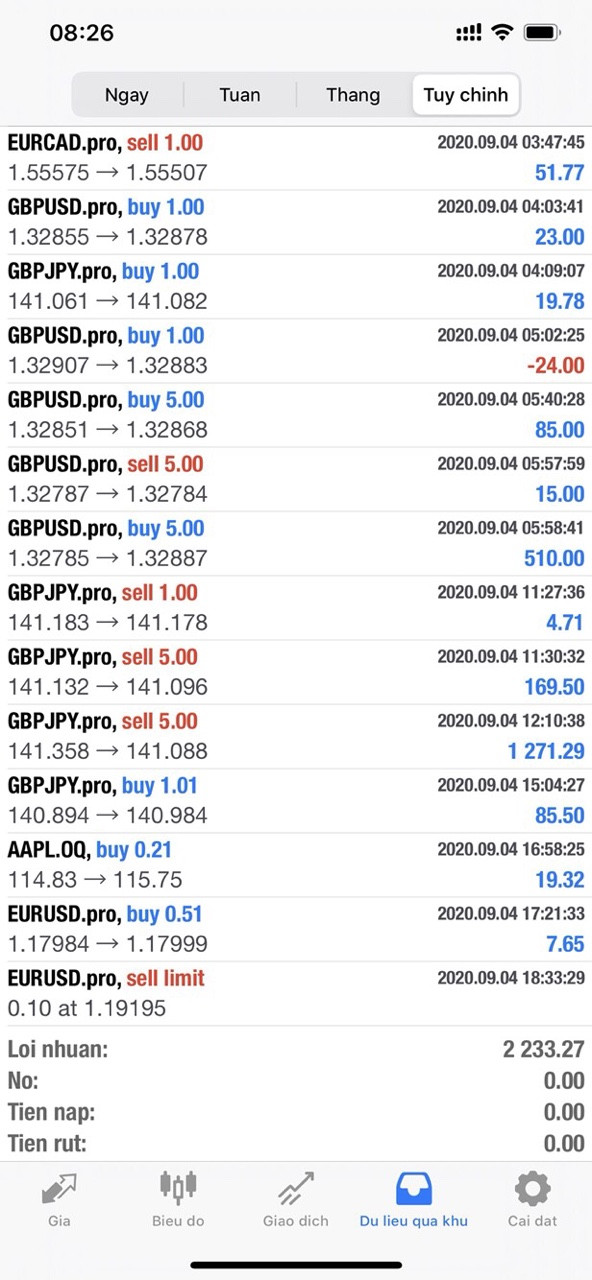Tap the EURUSD.pro buy 0.51 trade
Viewport: 592px width, 1280px height.
pyautogui.click(x=296, y=929)
